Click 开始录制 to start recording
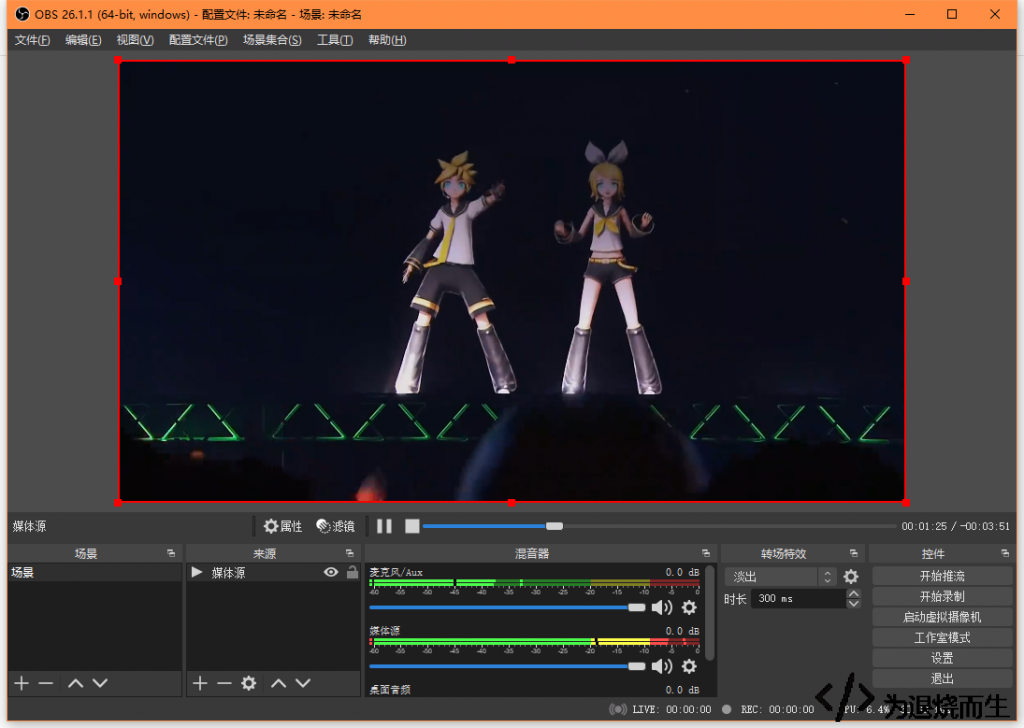The height and width of the screenshot is (728, 1024). [x=942, y=597]
